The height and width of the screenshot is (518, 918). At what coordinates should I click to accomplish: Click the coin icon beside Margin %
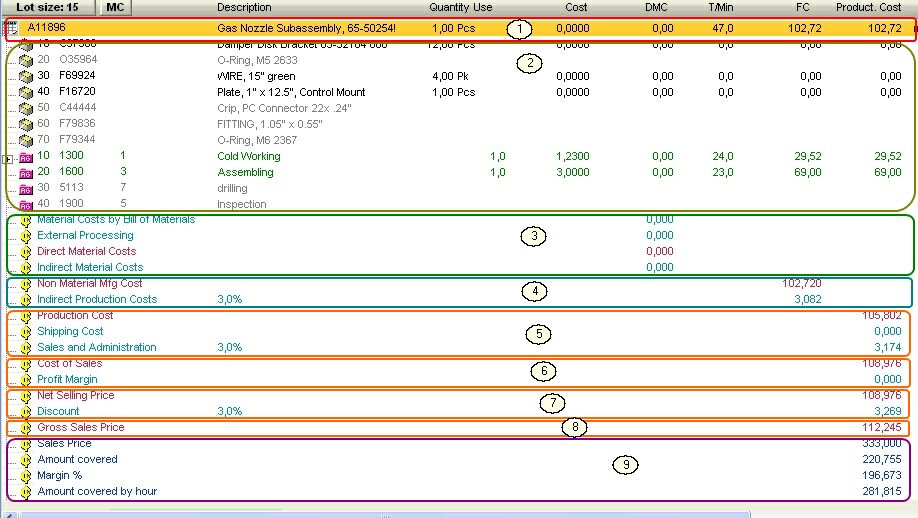point(26,476)
